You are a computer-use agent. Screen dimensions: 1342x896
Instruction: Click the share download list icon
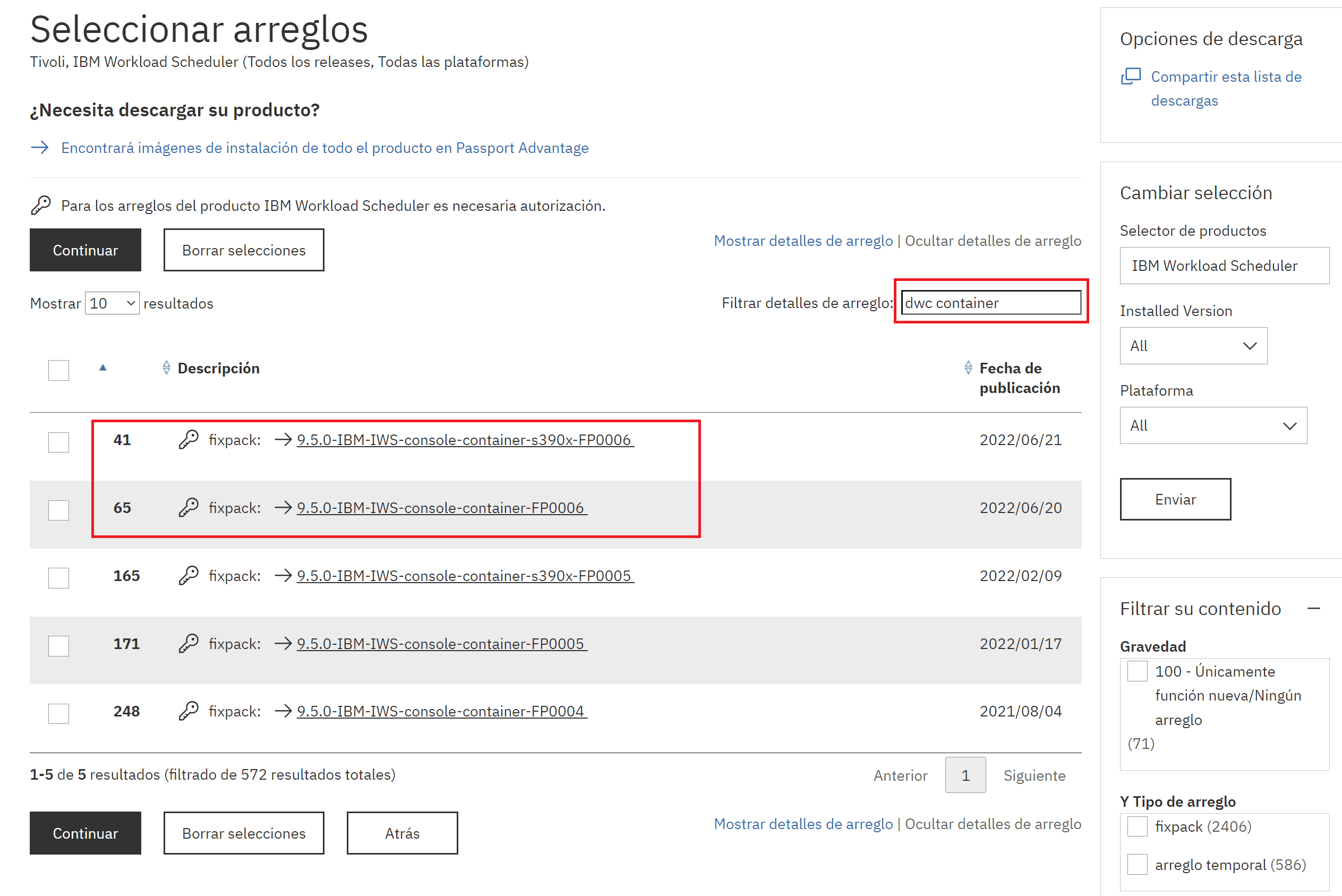pyautogui.click(x=1131, y=76)
